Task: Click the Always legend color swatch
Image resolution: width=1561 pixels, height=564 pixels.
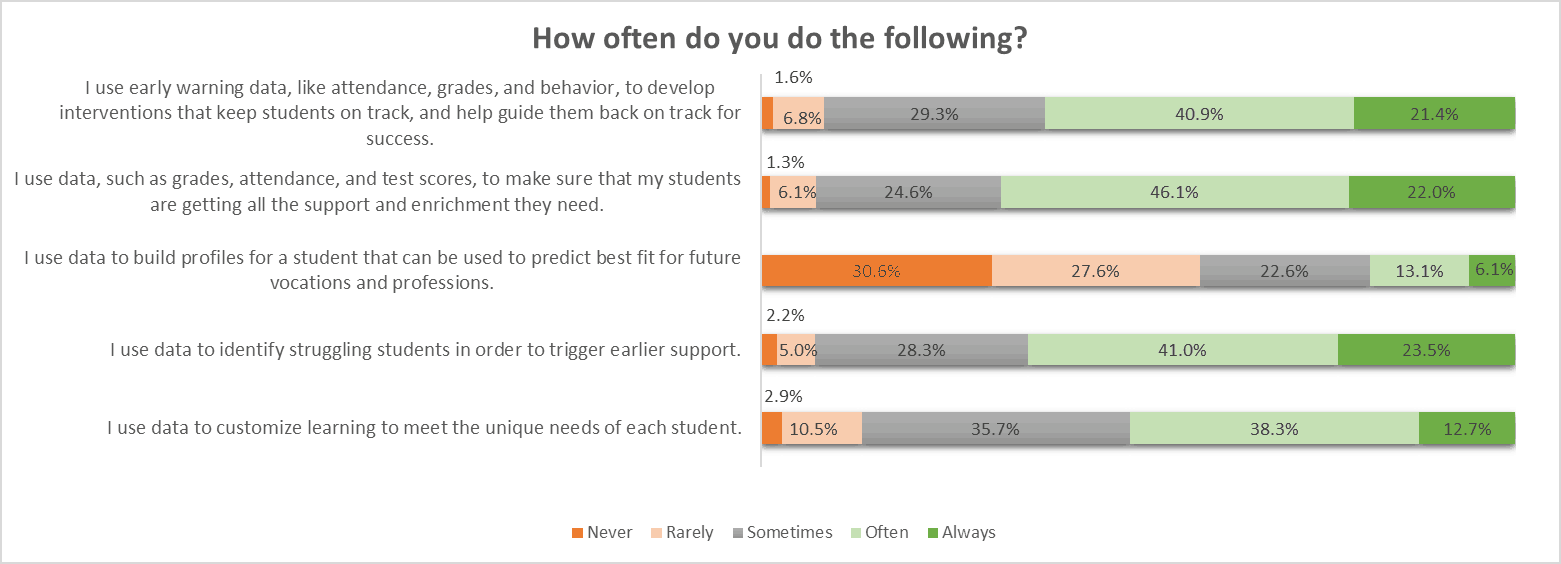Action: 934,533
